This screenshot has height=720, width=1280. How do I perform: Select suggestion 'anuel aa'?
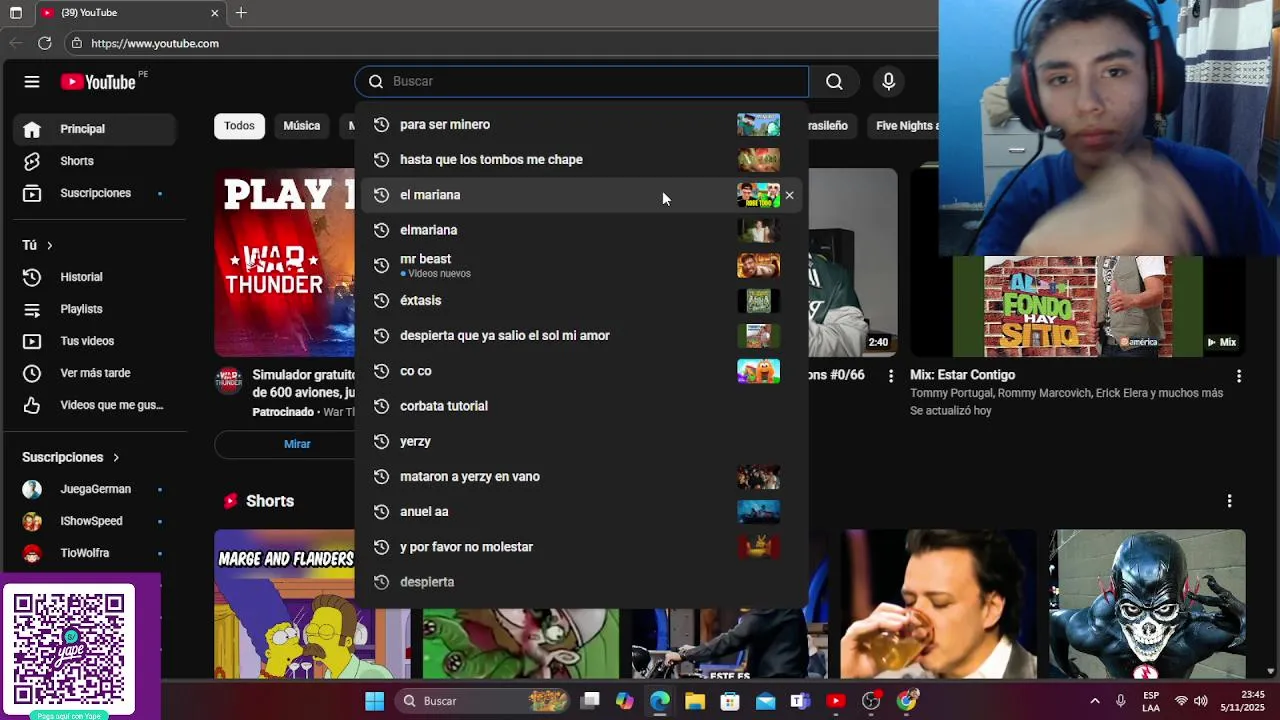581,512
